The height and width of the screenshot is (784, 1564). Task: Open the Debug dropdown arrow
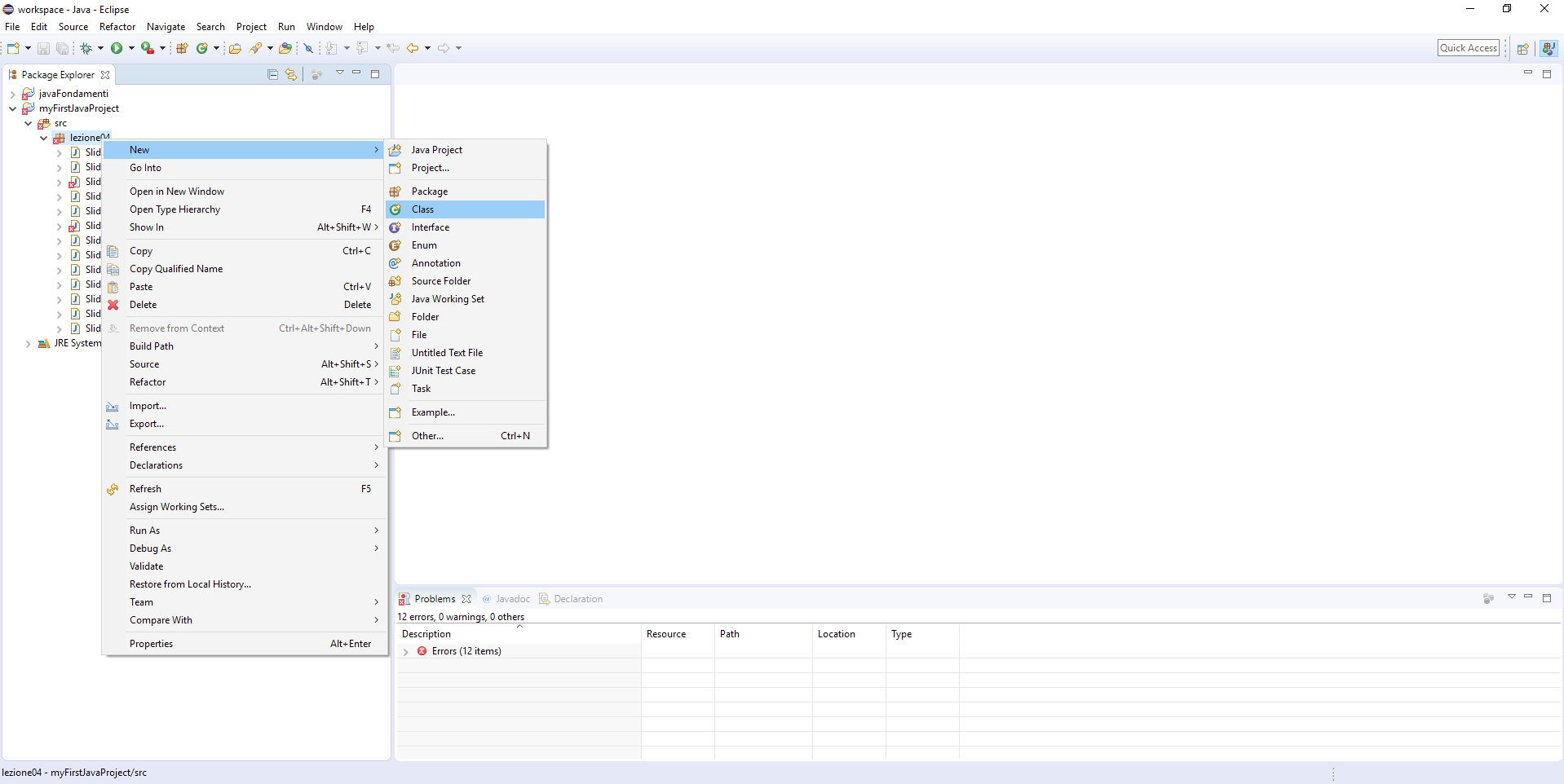(100, 48)
